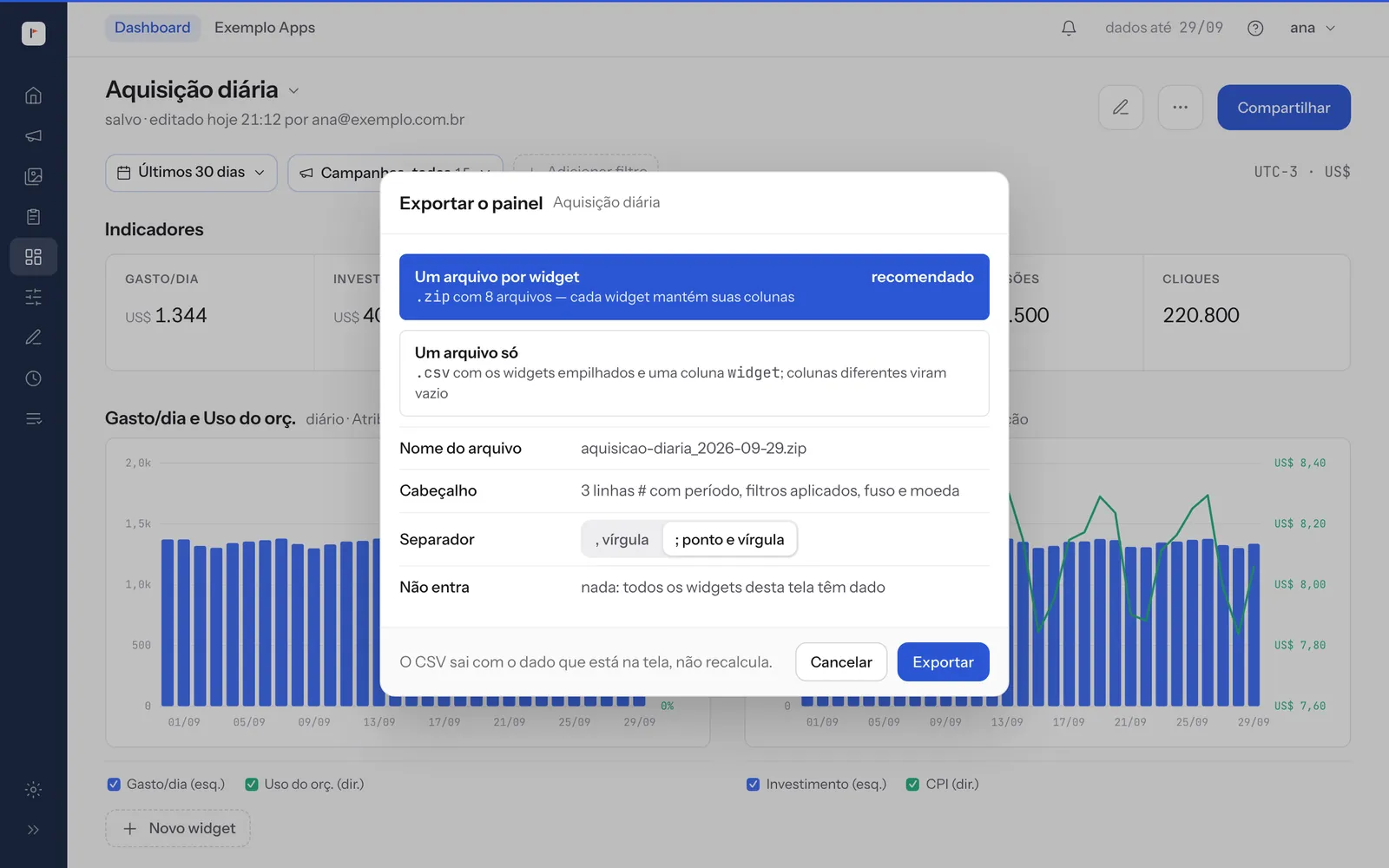This screenshot has height=868, width=1389.
Task: Select the 'Um arquivo só' option
Action: click(x=694, y=373)
